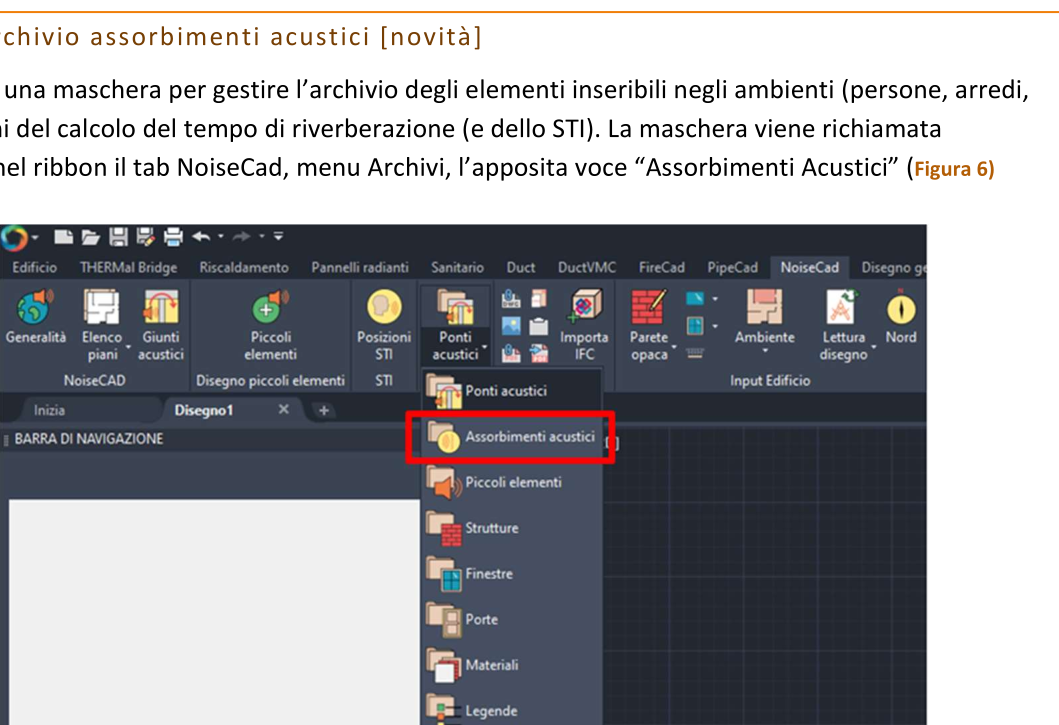Close the Disegno1 drawing tab
The image size is (1059, 725).
tap(284, 409)
